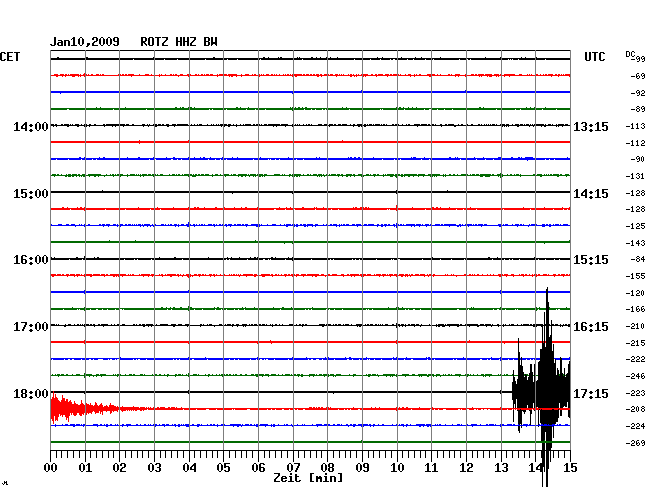
Task: Select minute label 15 on time axis
Action: [570, 468]
